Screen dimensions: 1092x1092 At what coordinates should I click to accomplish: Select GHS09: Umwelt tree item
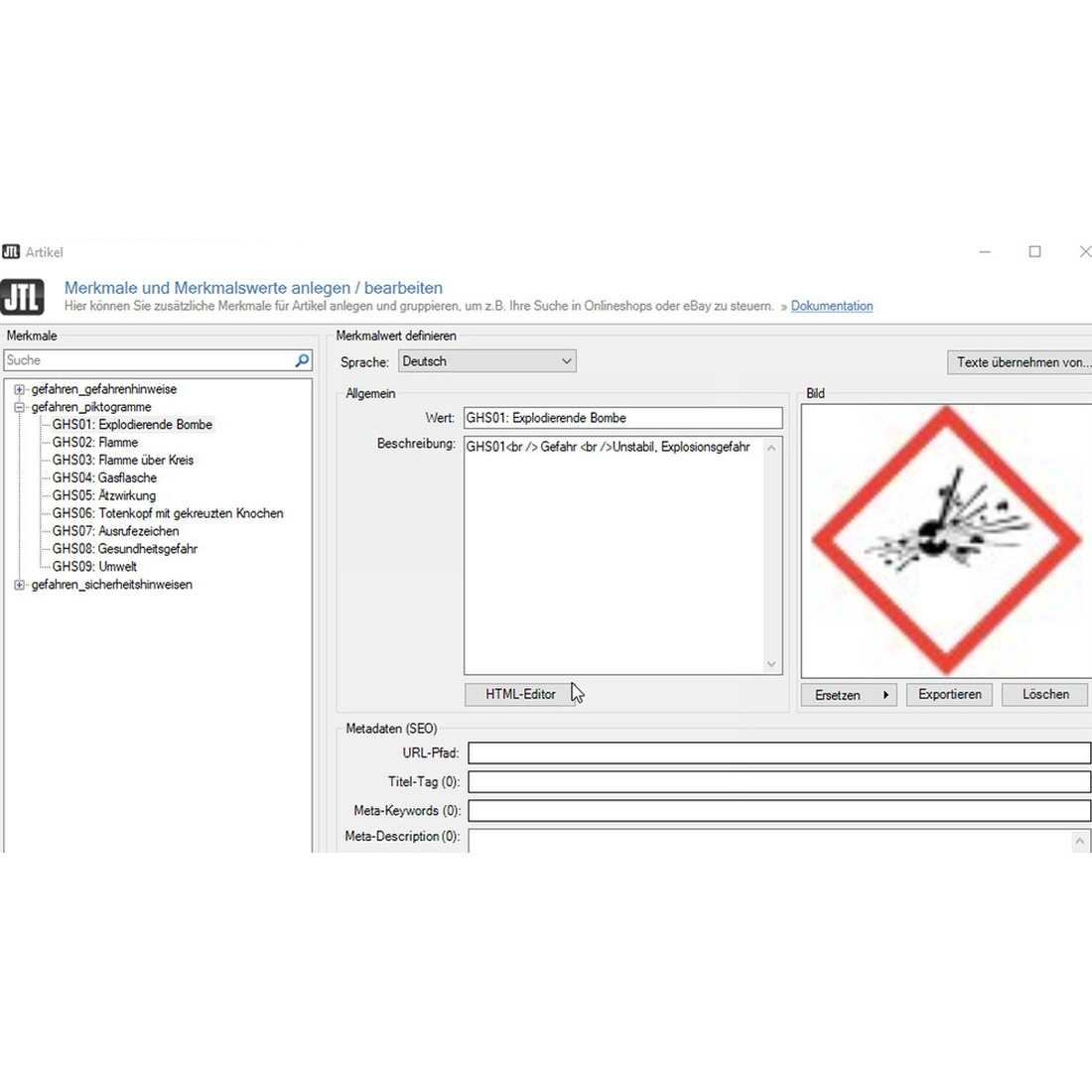(x=94, y=566)
